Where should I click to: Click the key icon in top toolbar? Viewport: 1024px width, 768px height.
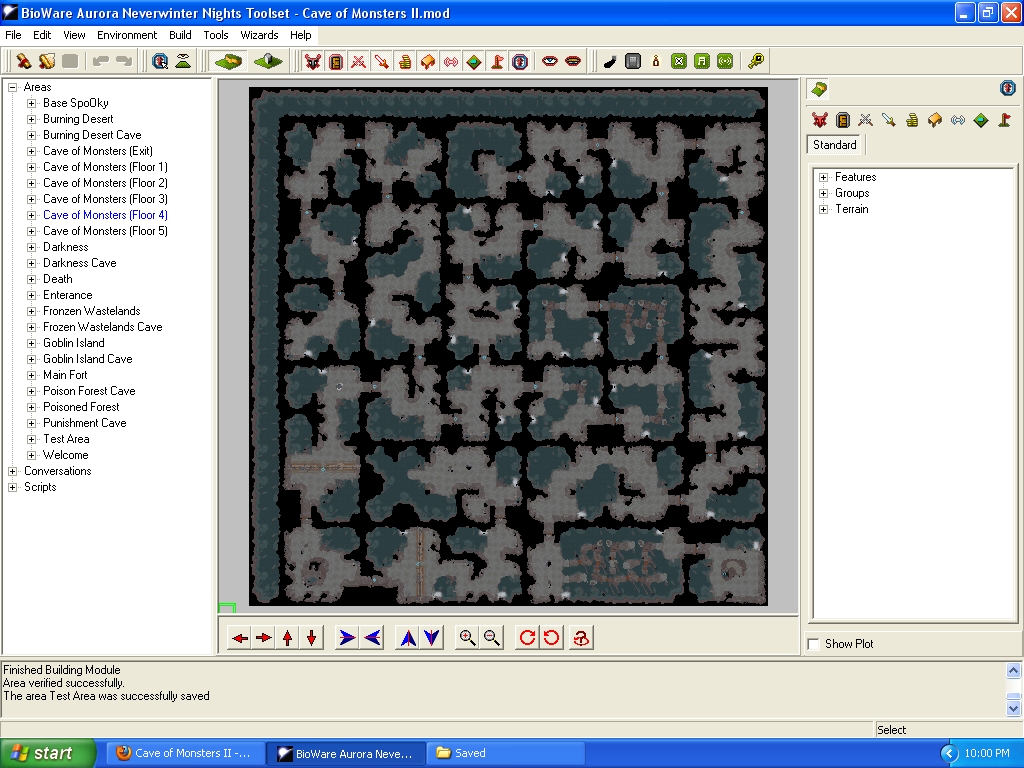click(756, 61)
